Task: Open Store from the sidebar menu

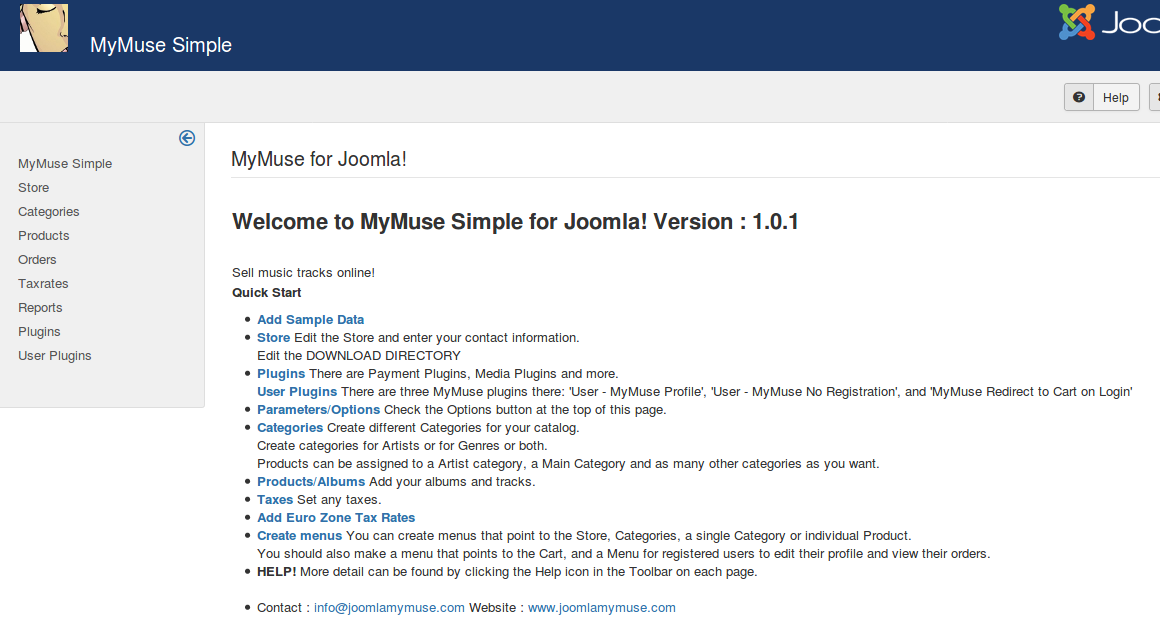Action: click(x=33, y=188)
